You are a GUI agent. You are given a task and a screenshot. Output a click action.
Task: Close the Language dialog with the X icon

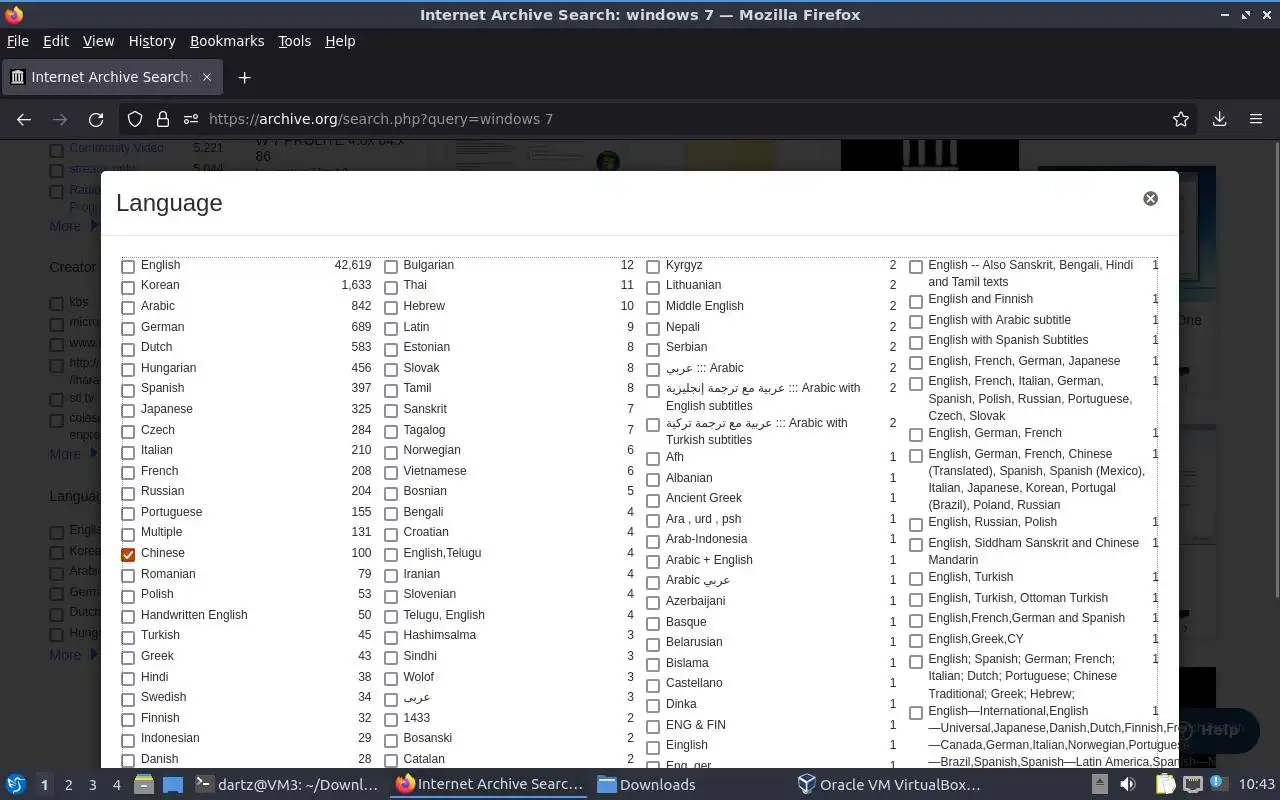pyautogui.click(x=1150, y=198)
